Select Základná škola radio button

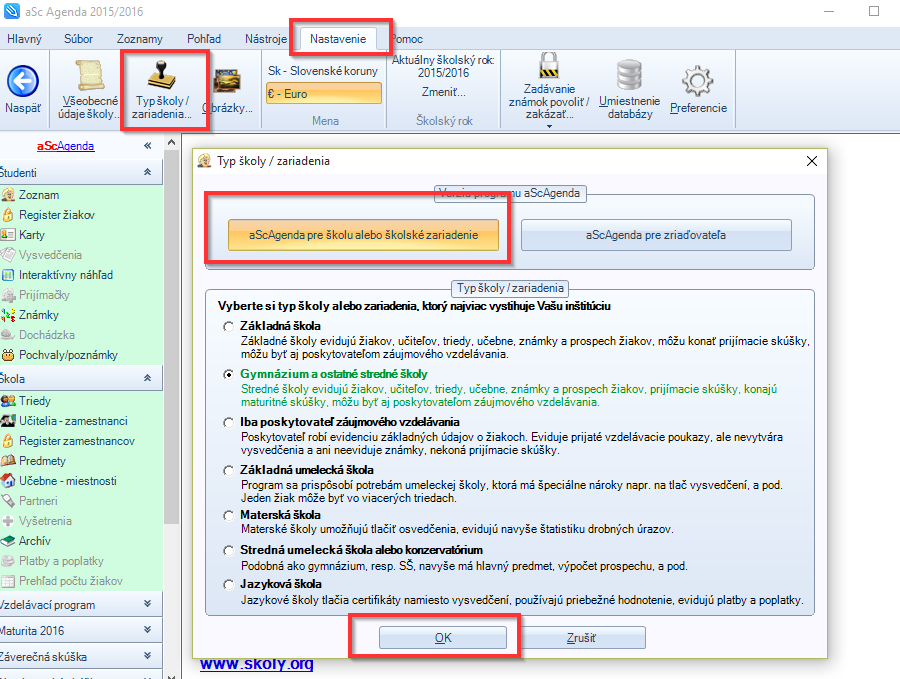pyautogui.click(x=228, y=326)
